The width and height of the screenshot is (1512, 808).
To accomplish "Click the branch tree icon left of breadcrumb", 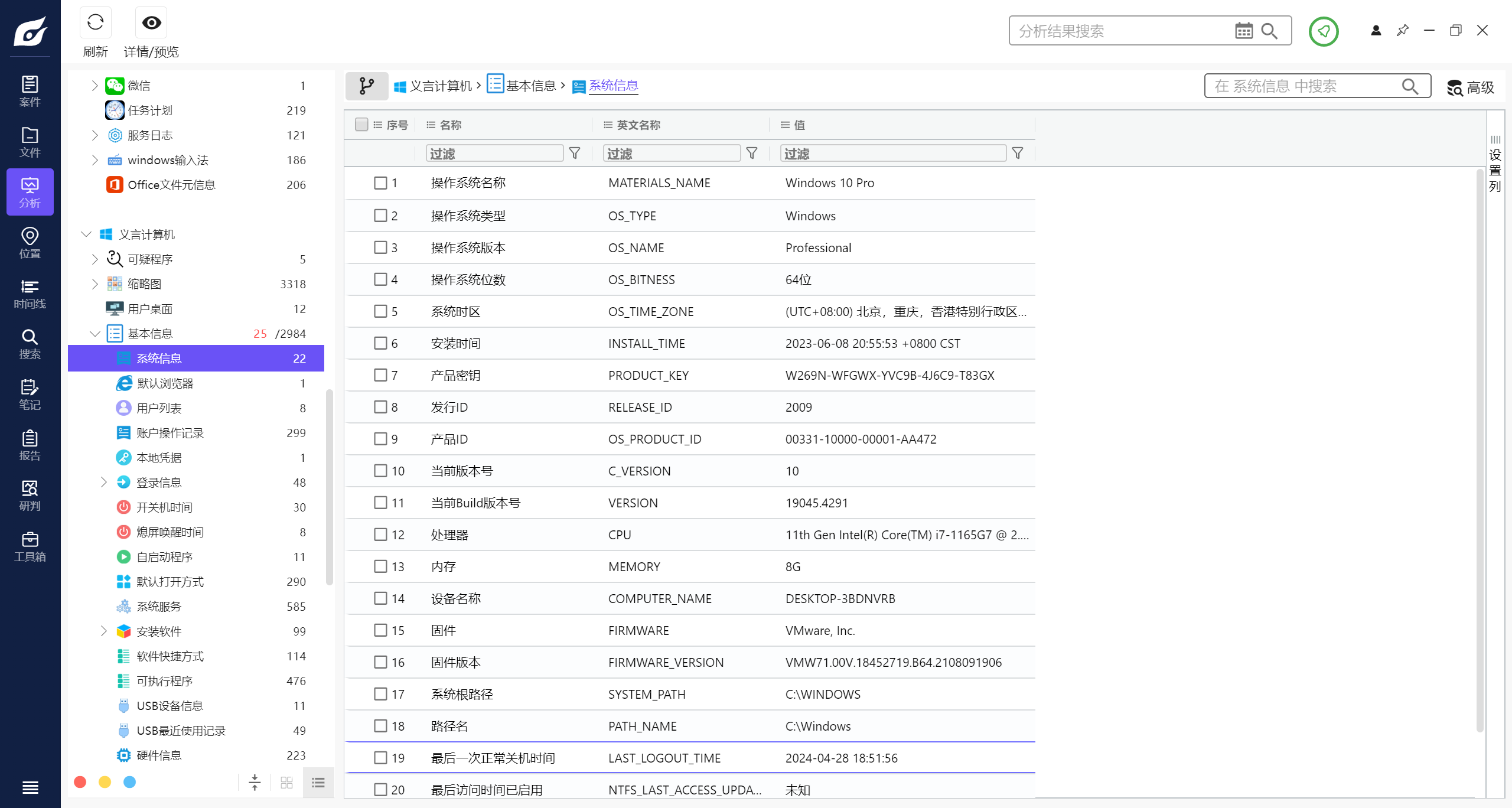I will coord(367,86).
